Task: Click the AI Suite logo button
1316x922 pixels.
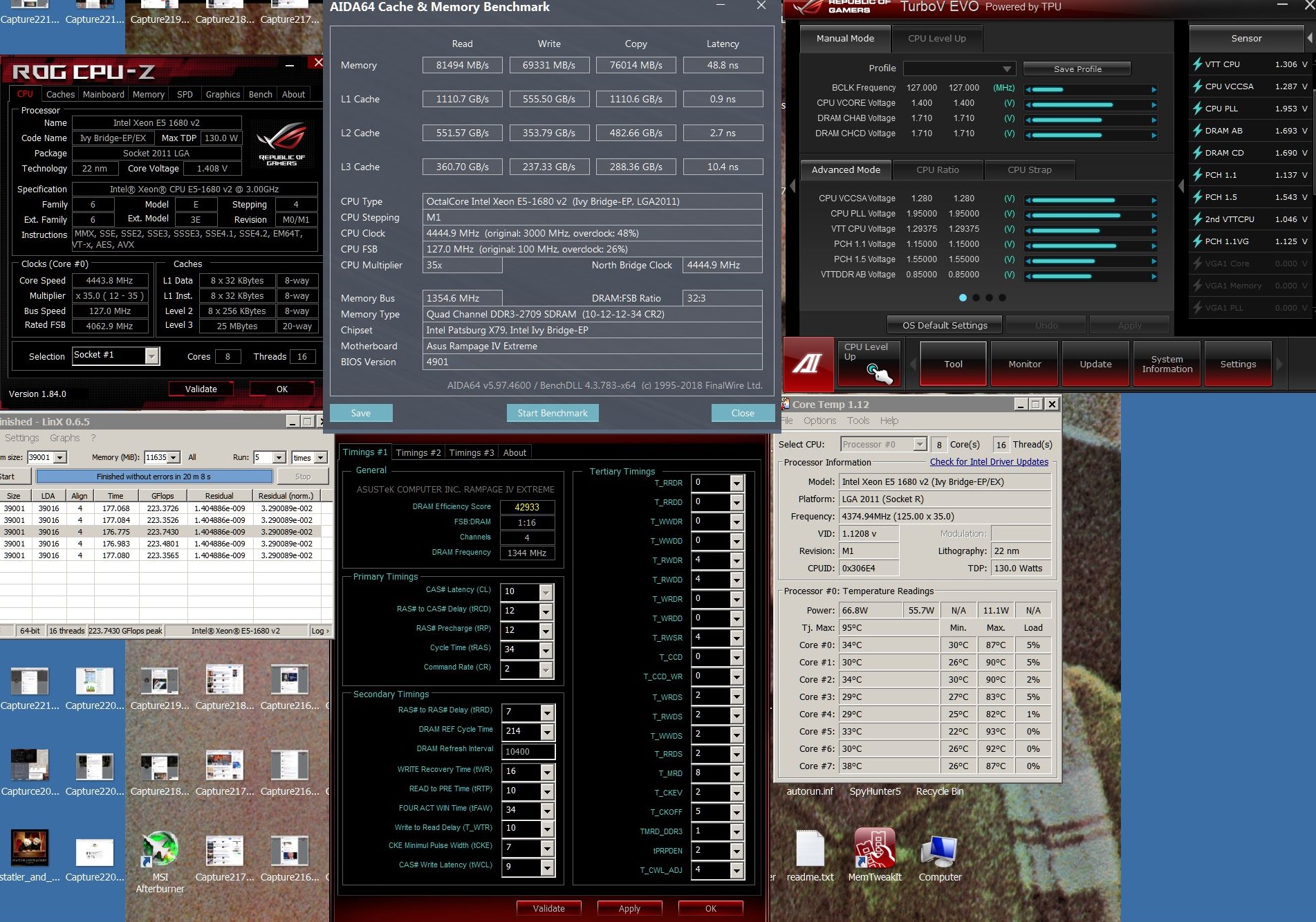Action: coord(808,363)
